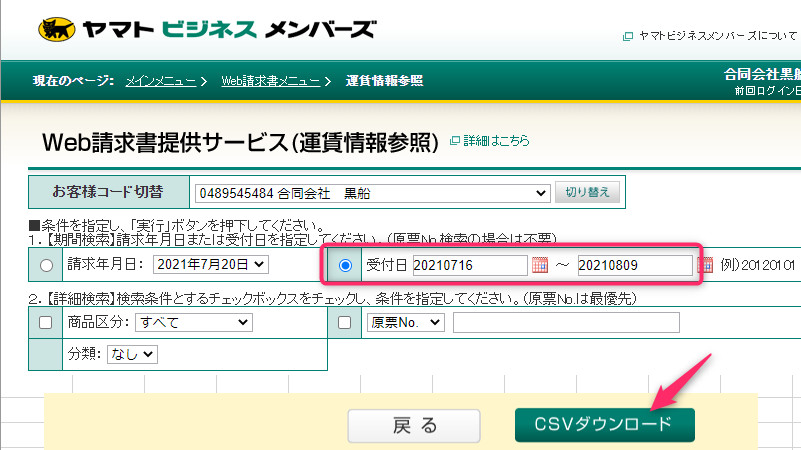Open calendar picker for start 受付日

(539, 265)
